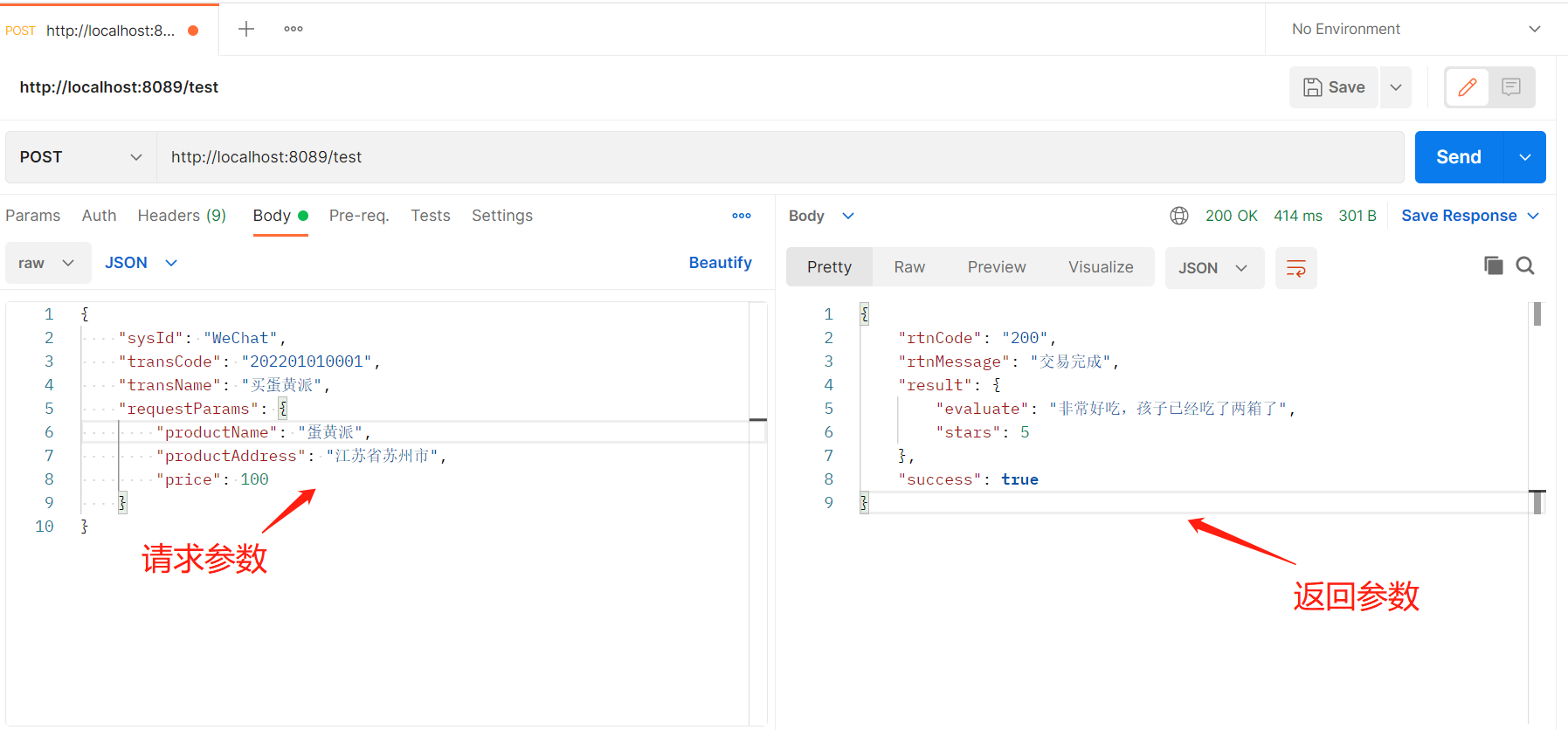
Task: Select Preview response view
Action: click(x=997, y=267)
